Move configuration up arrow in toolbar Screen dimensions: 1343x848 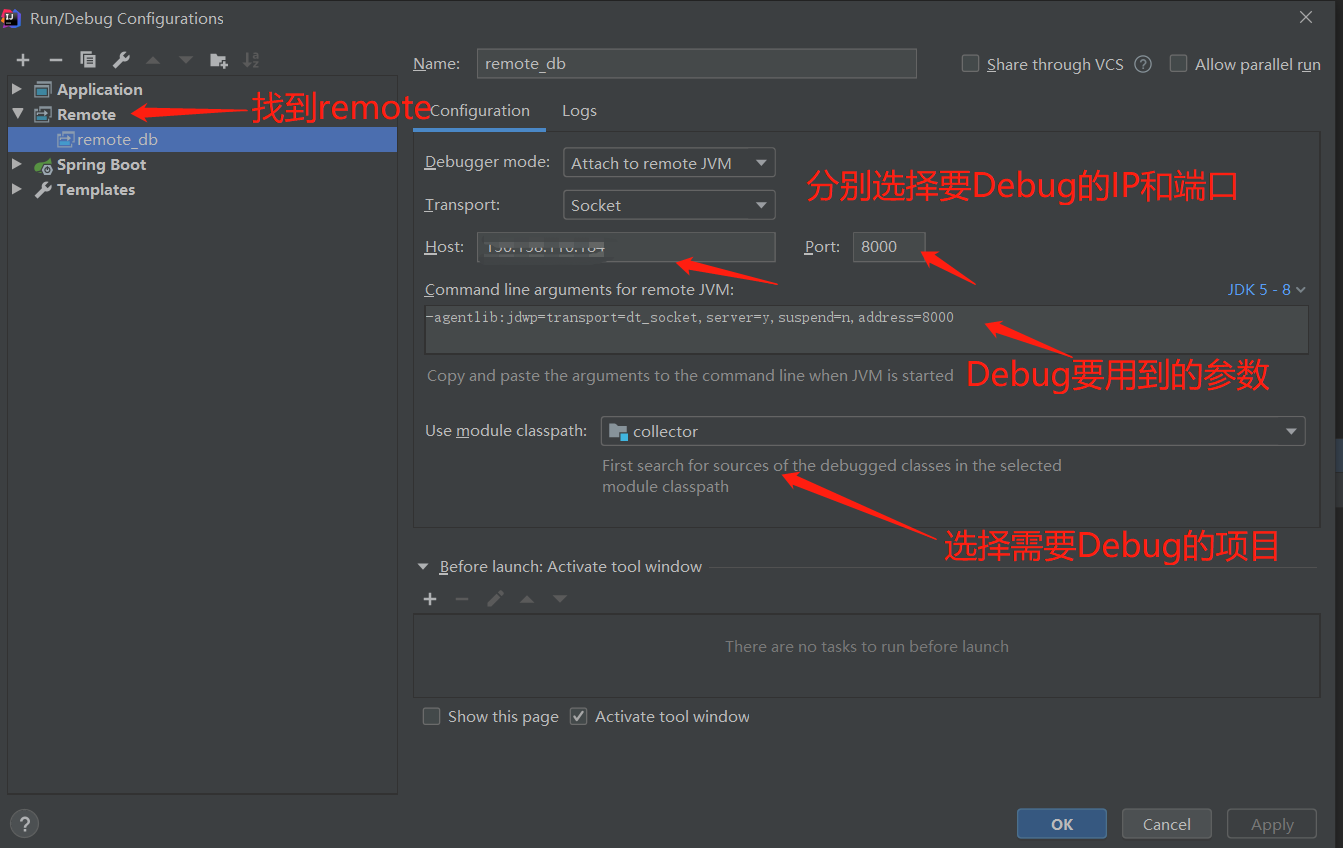click(x=153, y=60)
